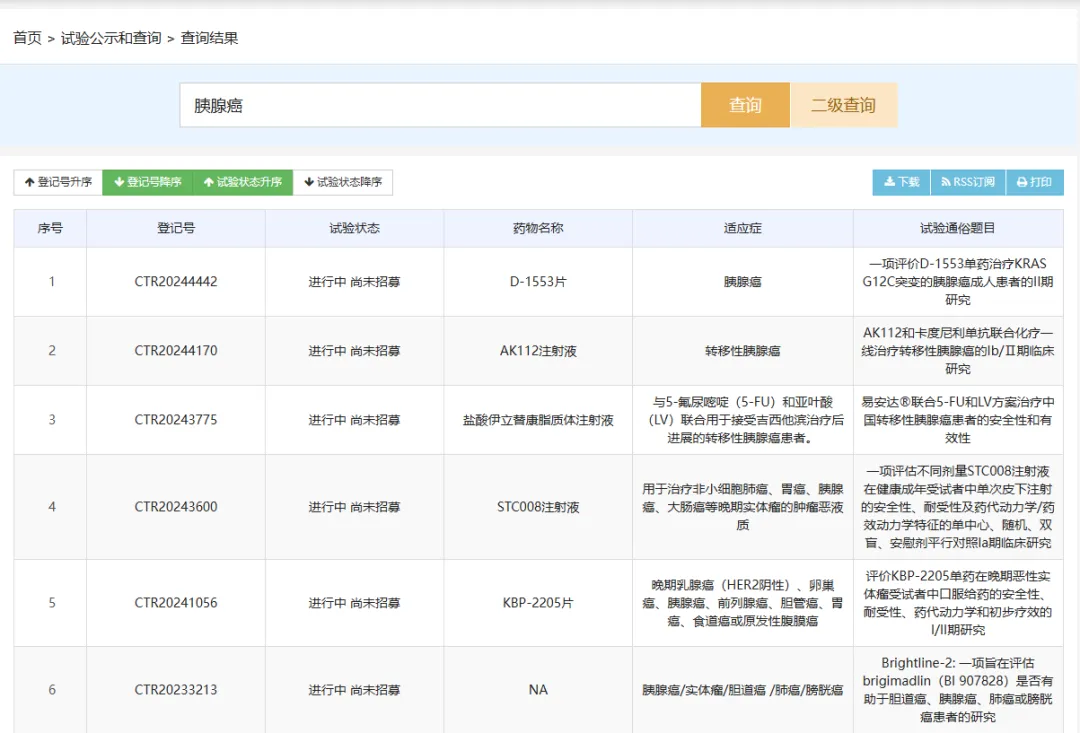1080x733 pixels.
Task: Open registration CTR20244442
Action: pos(176,282)
